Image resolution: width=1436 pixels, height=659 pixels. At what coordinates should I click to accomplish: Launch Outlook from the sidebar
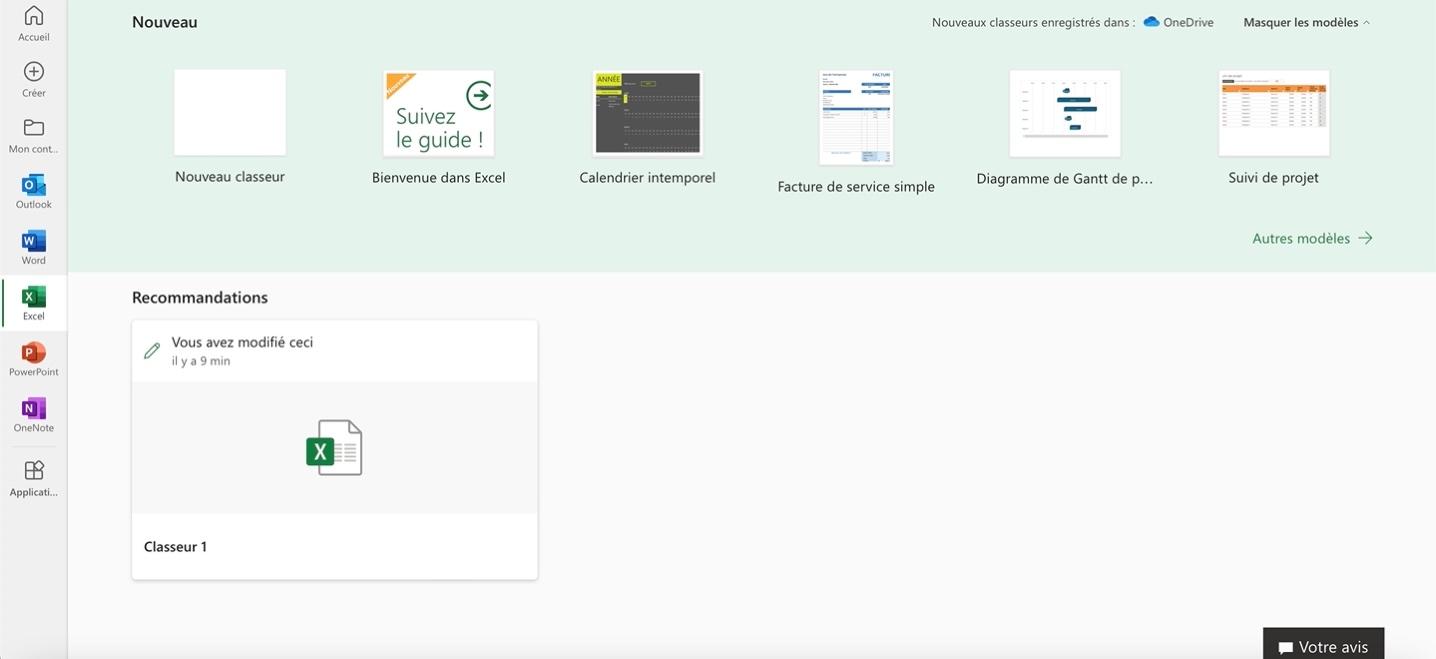click(x=34, y=185)
